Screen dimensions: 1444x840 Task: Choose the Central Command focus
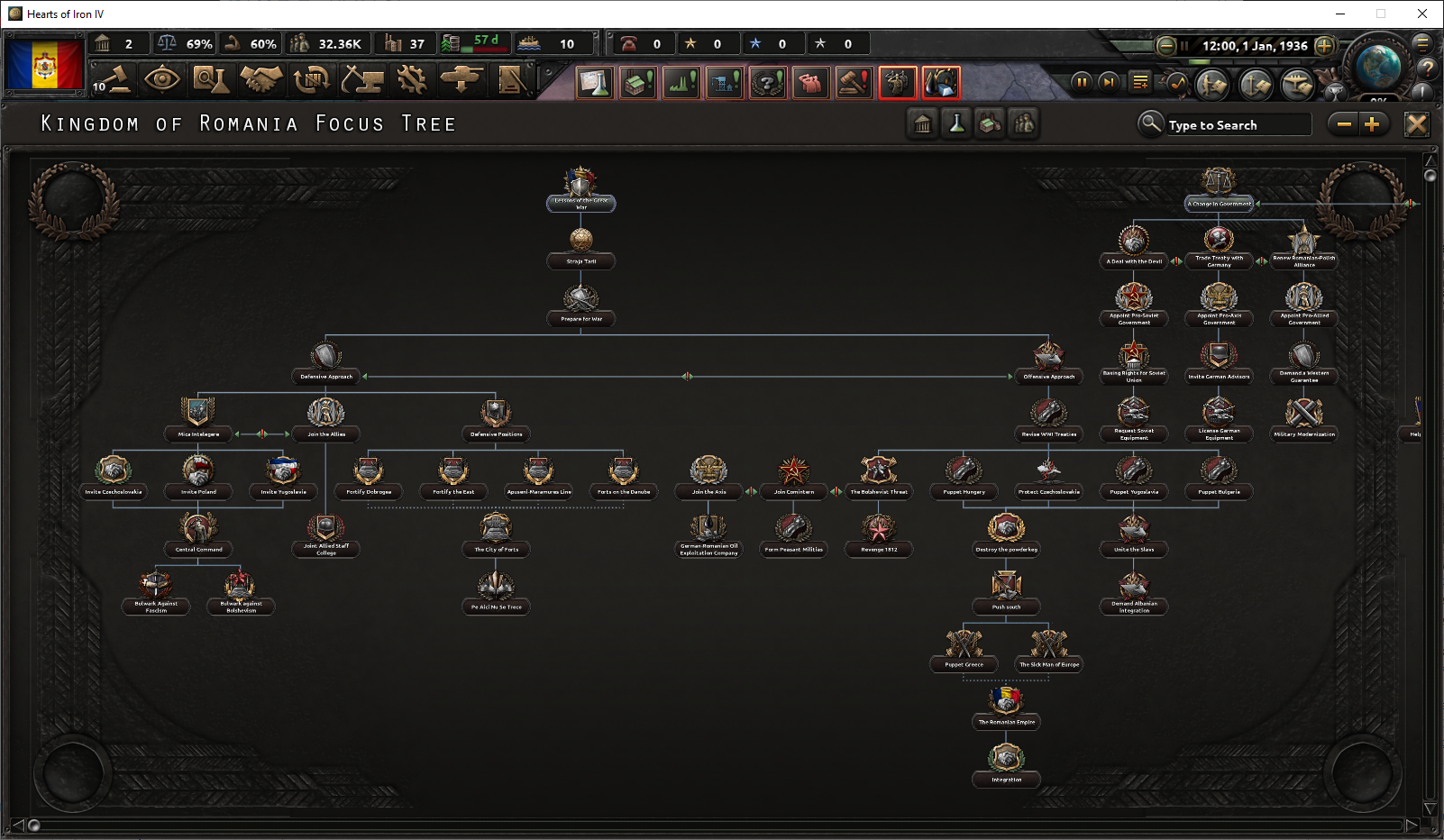[x=198, y=536]
